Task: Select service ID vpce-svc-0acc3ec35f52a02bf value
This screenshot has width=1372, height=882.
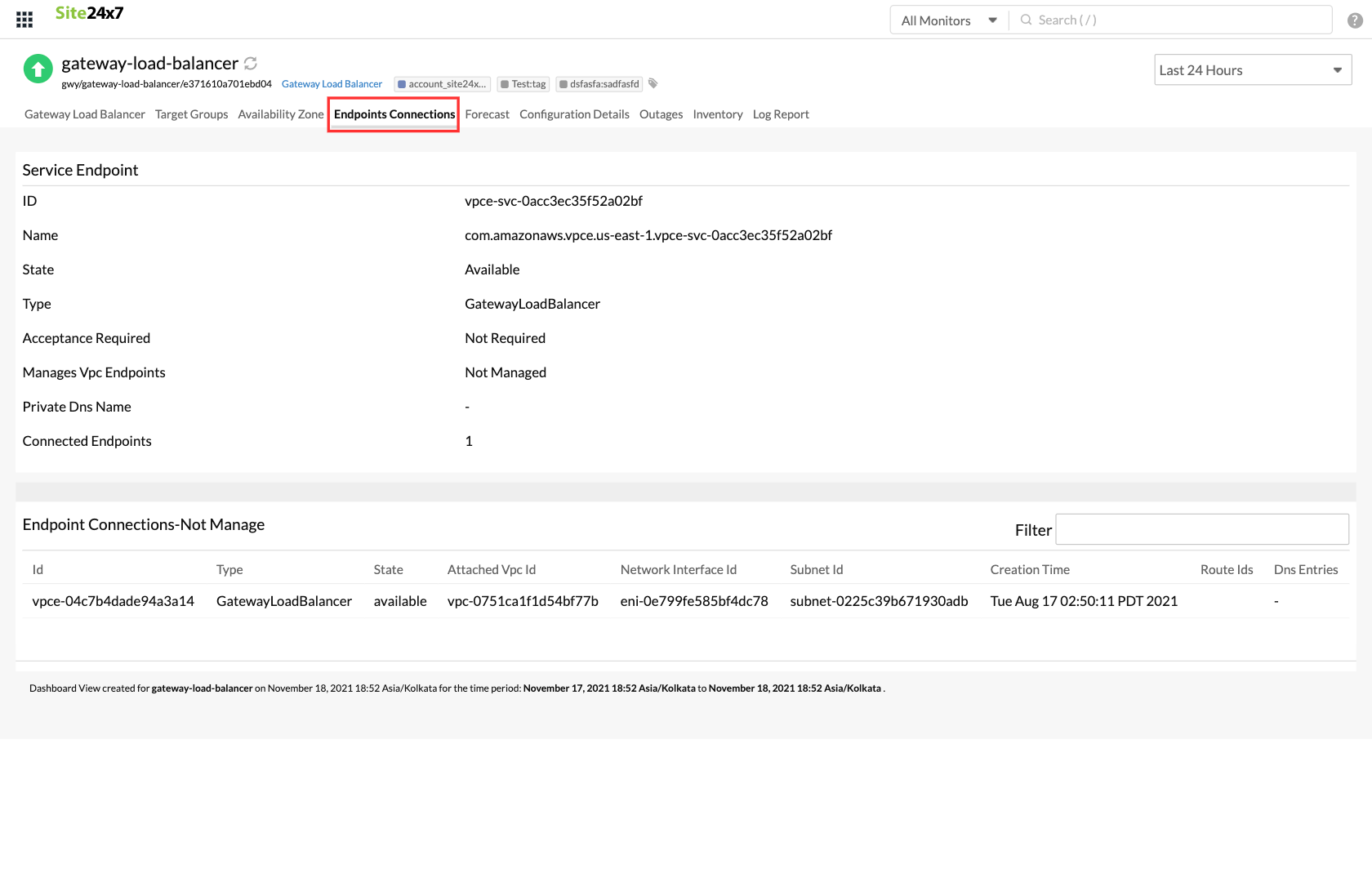Action: [x=554, y=201]
